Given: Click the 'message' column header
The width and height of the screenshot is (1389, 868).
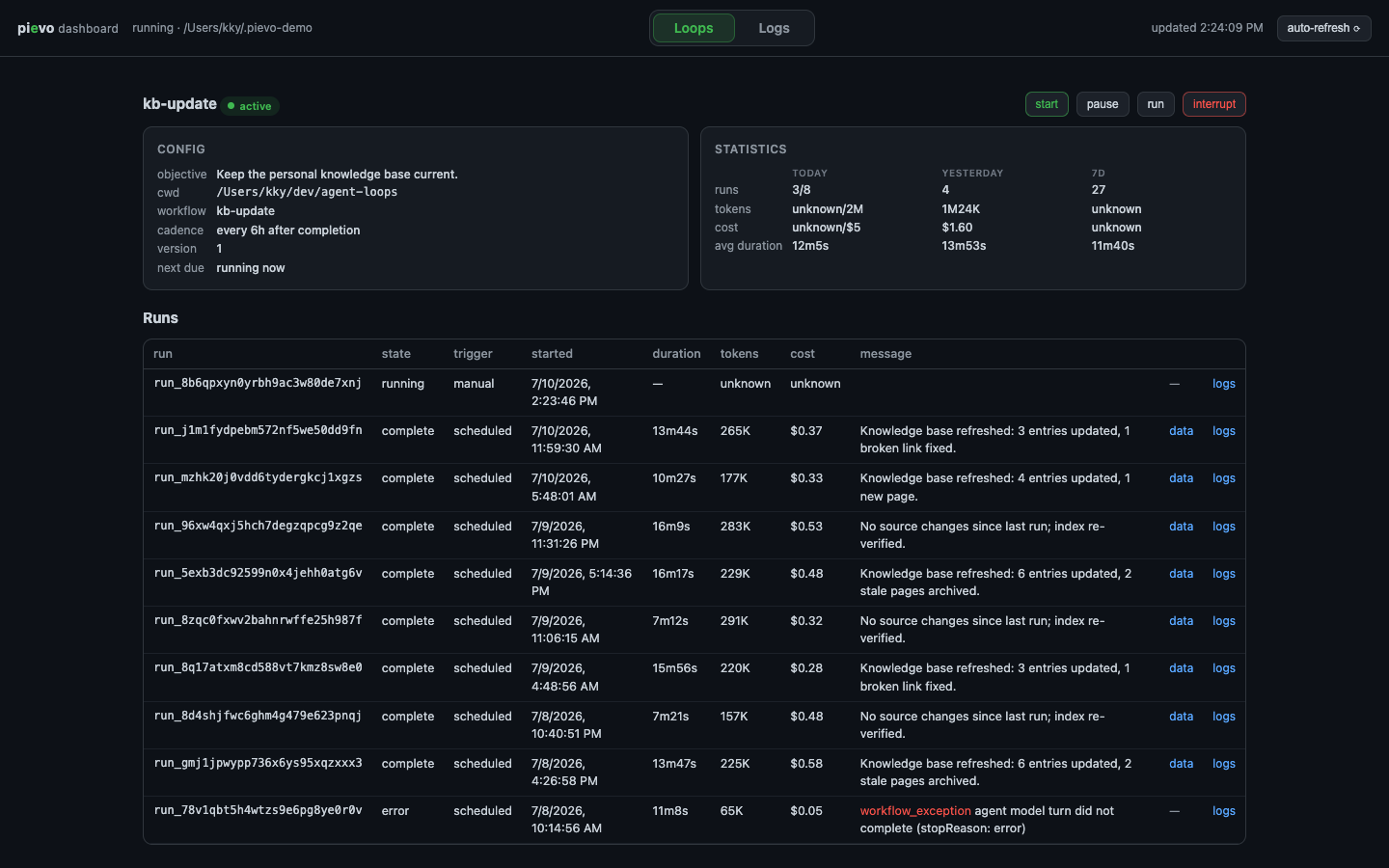Looking at the screenshot, I should point(885,354).
